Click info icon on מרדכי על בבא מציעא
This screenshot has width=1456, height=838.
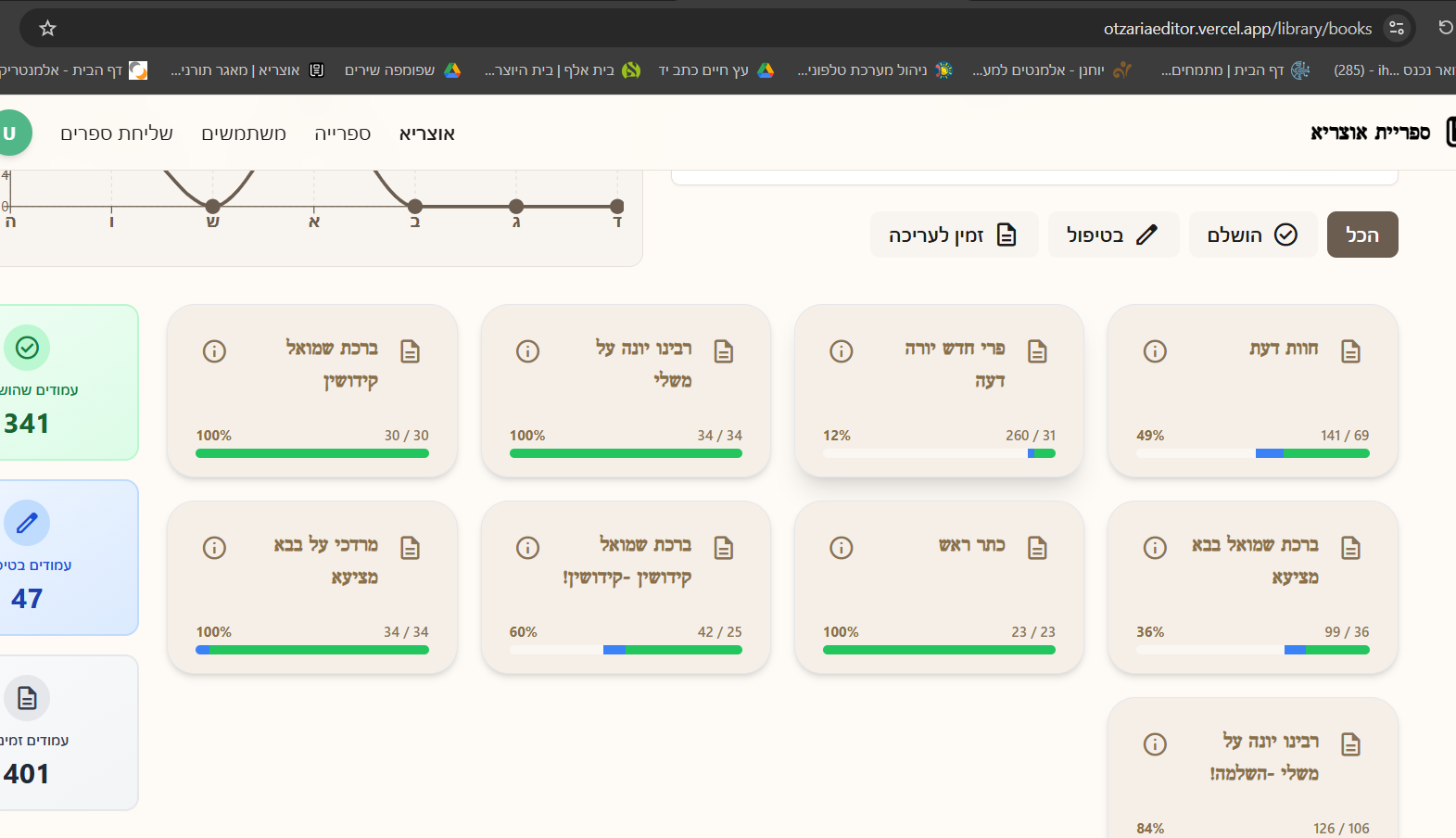pyautogui.click(x=214, y=548)
